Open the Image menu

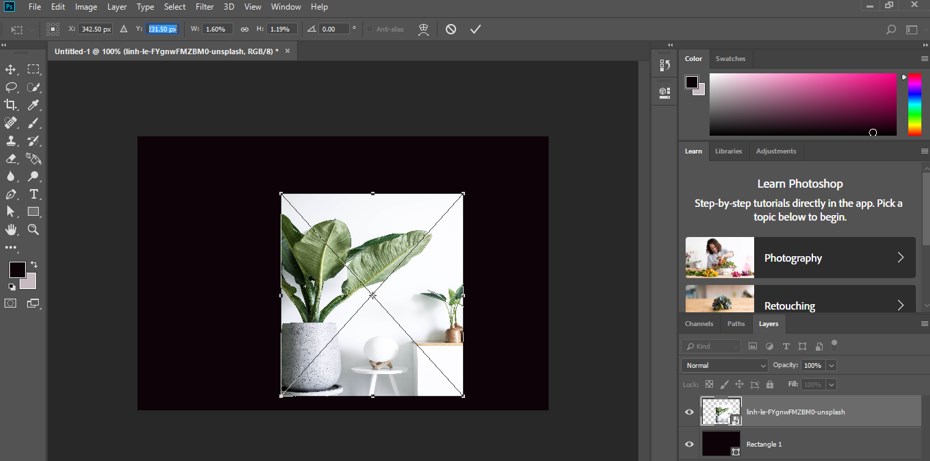[x=86, y=7]
